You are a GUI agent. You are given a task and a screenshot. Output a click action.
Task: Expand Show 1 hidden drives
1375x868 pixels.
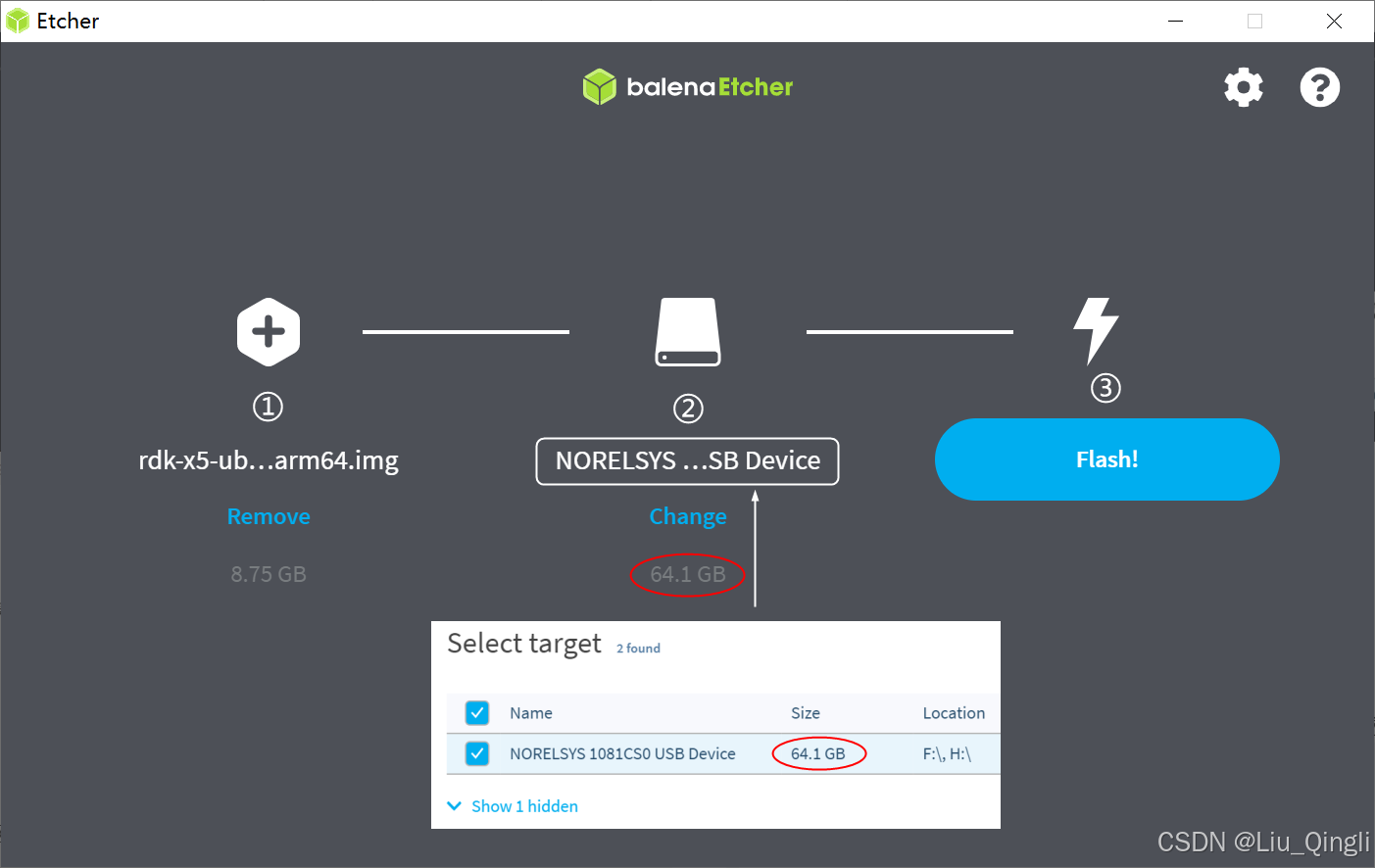pos(513,806)
